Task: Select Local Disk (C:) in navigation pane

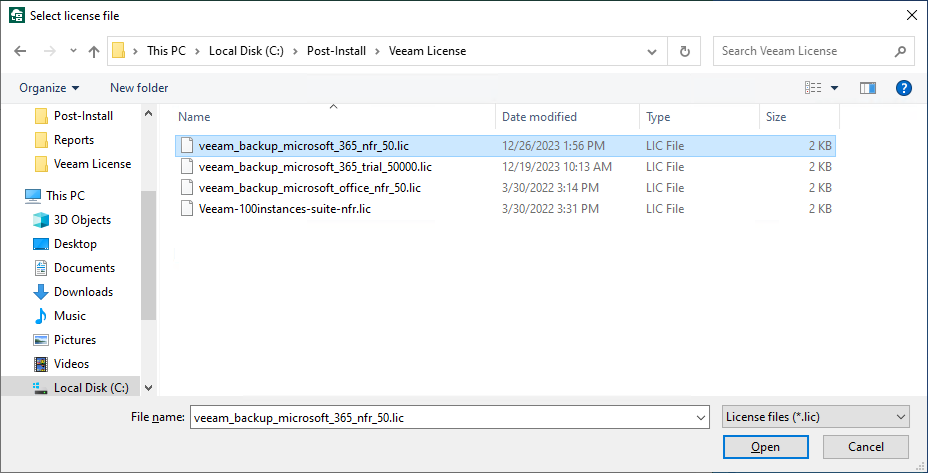Action: pos(70,388)
